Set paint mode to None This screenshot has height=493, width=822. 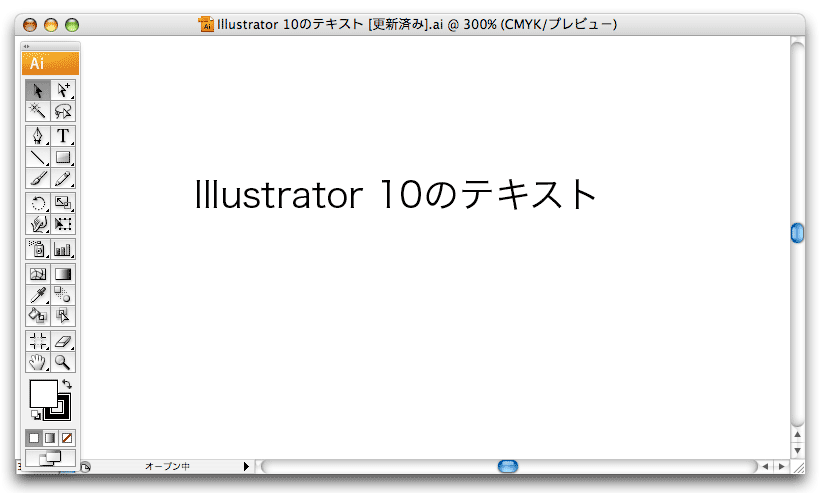tap(67, 438)
